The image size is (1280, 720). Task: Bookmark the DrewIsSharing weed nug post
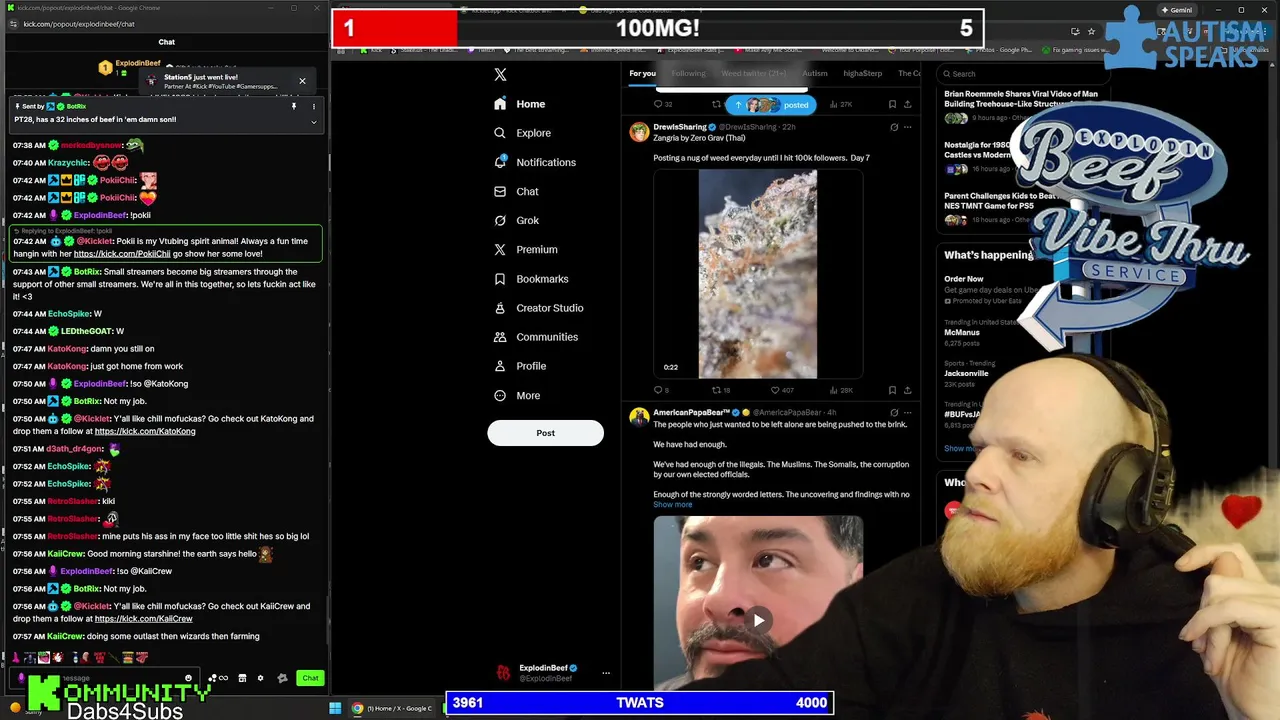892,390
